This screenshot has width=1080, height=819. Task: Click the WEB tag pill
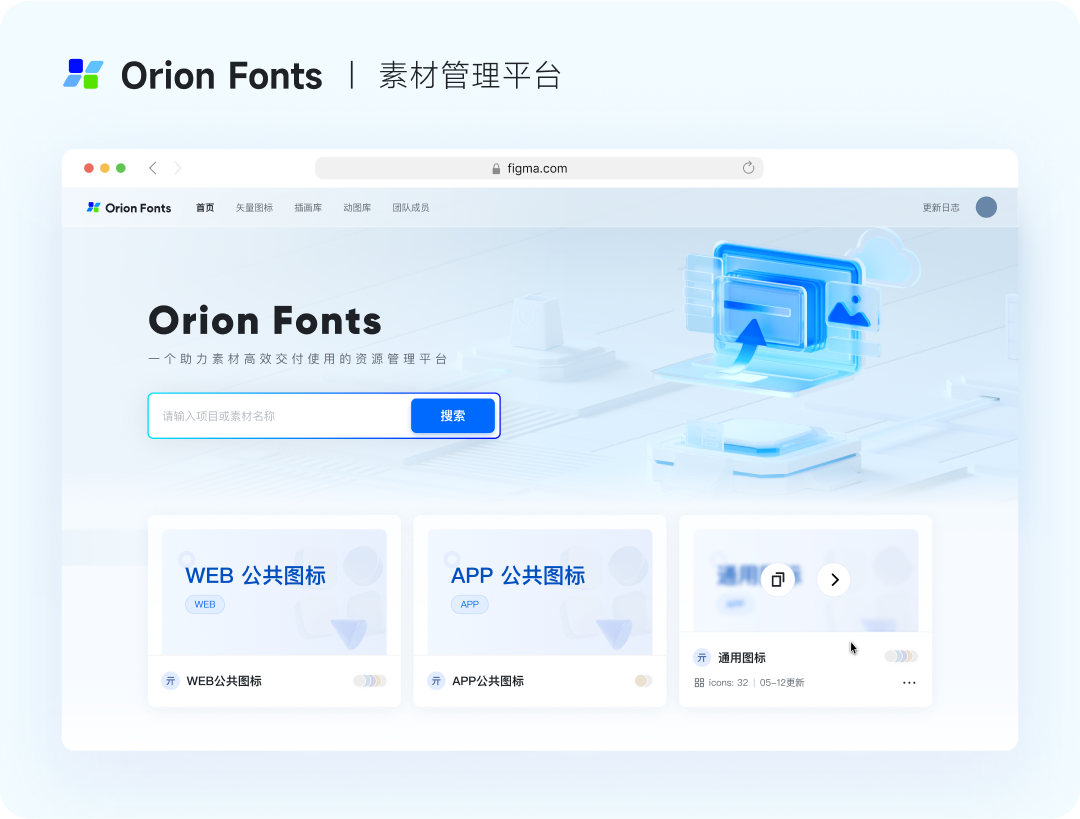(205, 604)
